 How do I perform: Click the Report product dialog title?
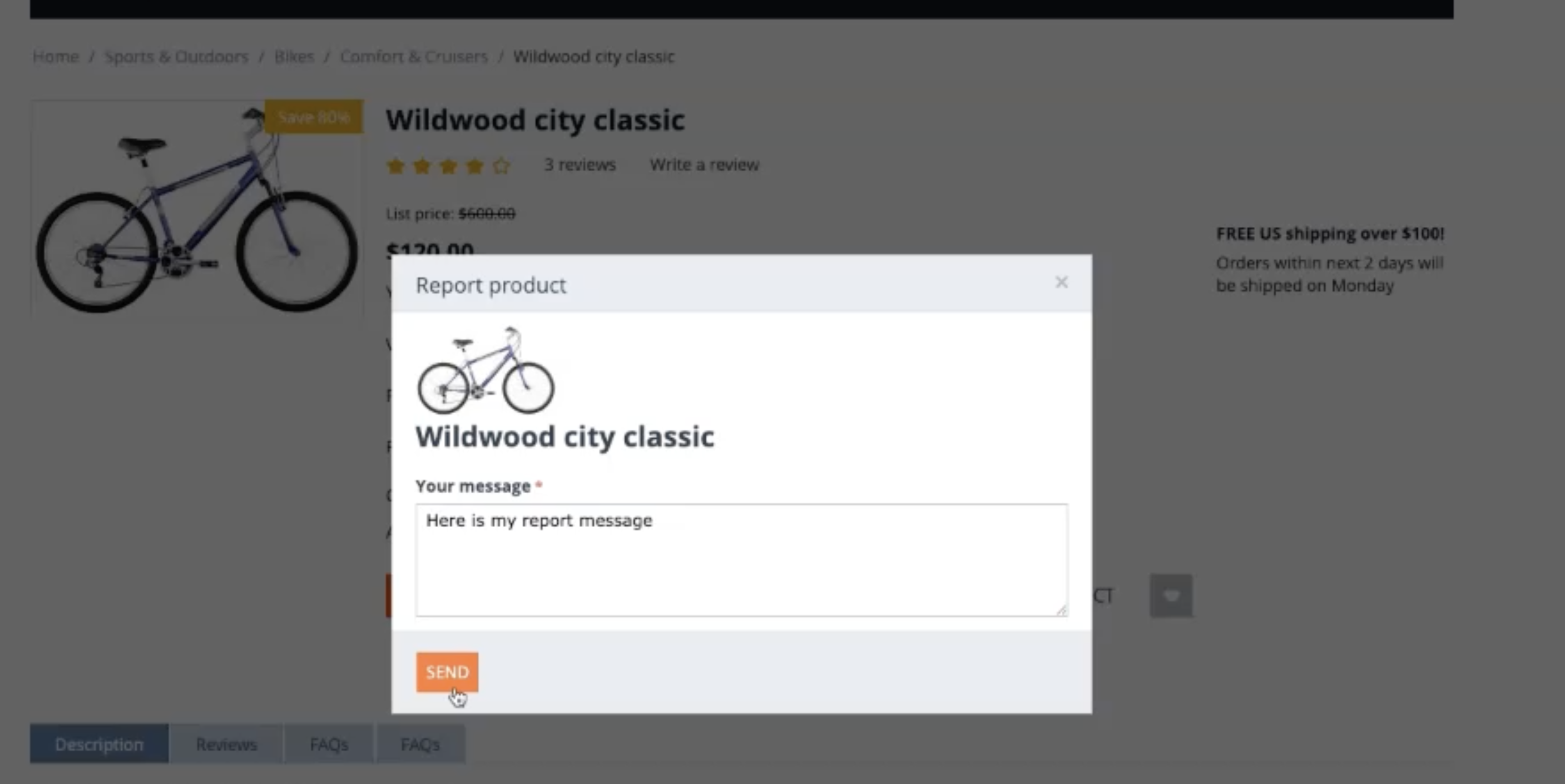click(x=491, y=285)
